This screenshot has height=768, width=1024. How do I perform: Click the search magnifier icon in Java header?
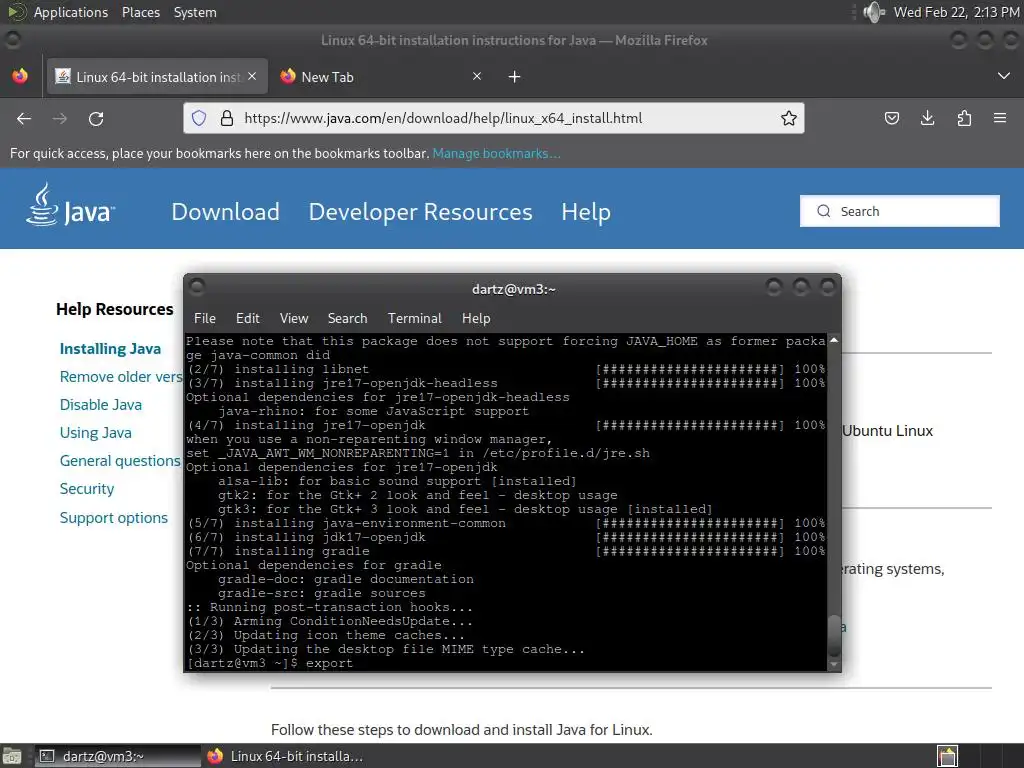coord(824,211)
